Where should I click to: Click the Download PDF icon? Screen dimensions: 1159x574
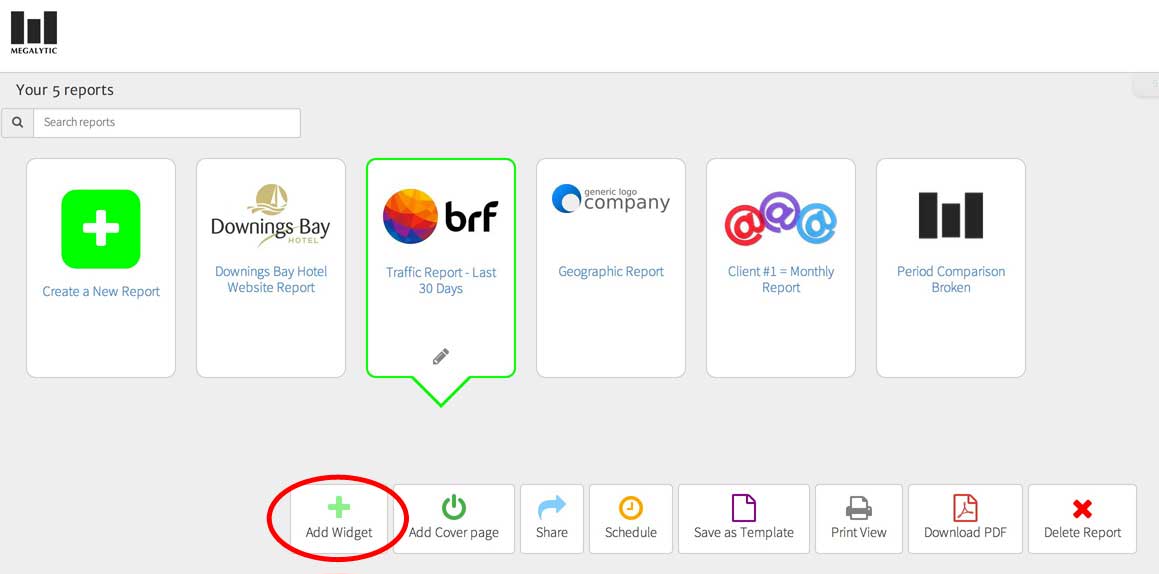tap(965, 508)
